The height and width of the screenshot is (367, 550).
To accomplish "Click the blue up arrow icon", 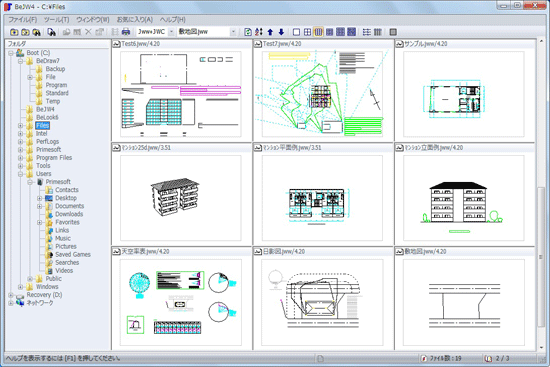I will click(270, 32).
